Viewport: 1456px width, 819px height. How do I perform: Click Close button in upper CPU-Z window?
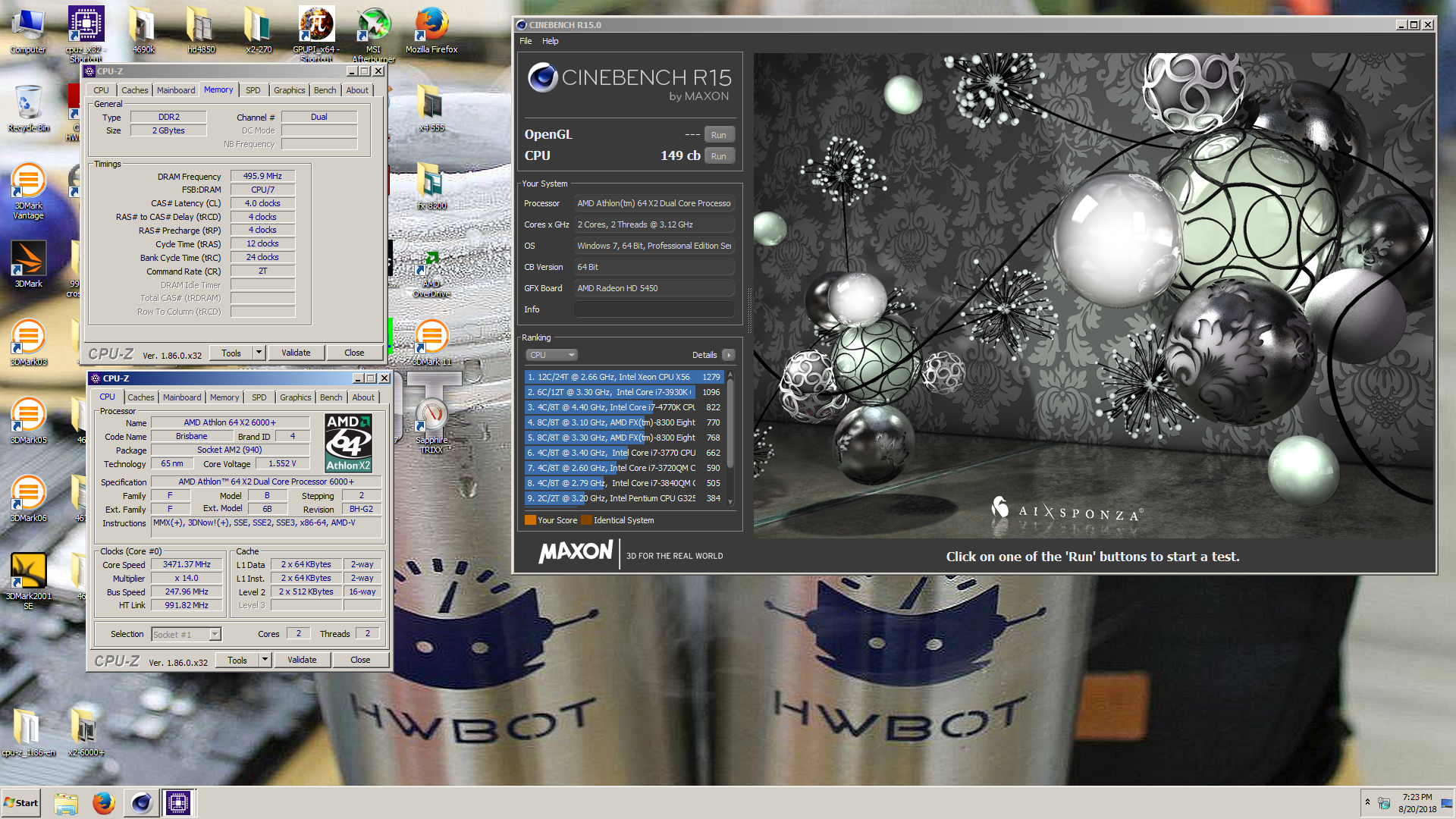pos(354,353)
